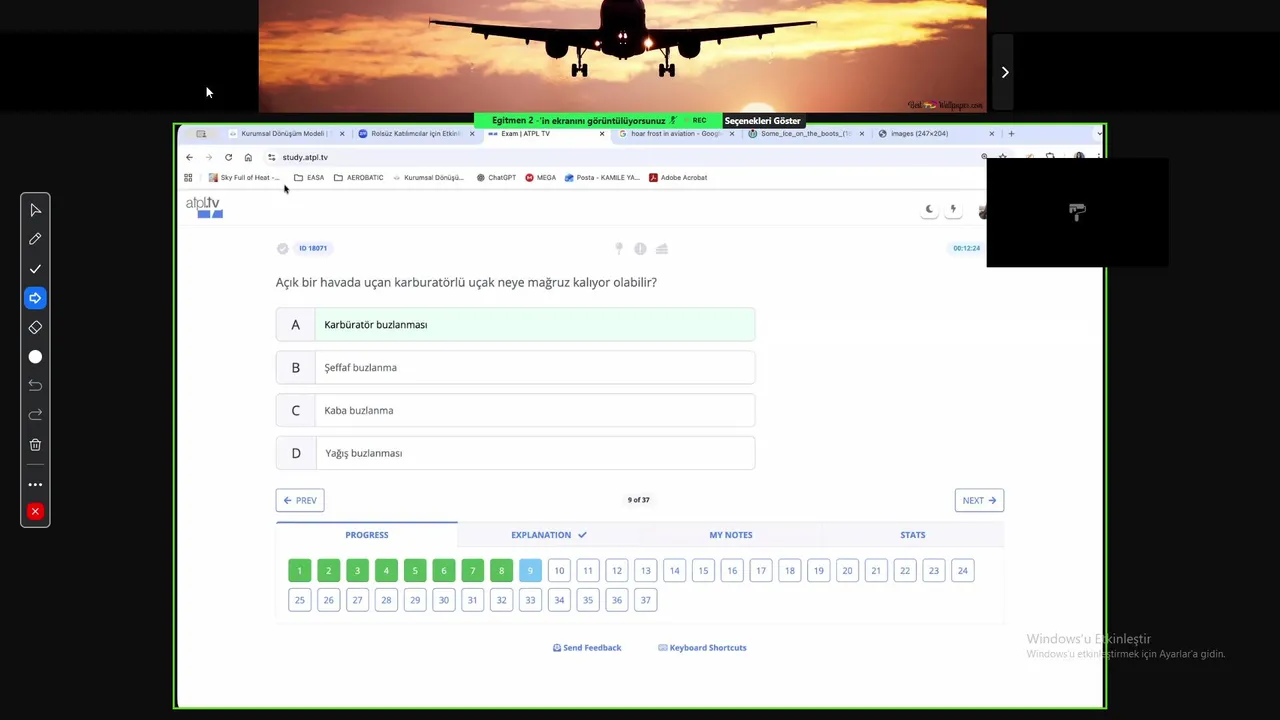Image resolution: width=1280 pixels, height=720 pixels.
Task: Click the 00:12:24 exam timer
Action: click(966, 248)
